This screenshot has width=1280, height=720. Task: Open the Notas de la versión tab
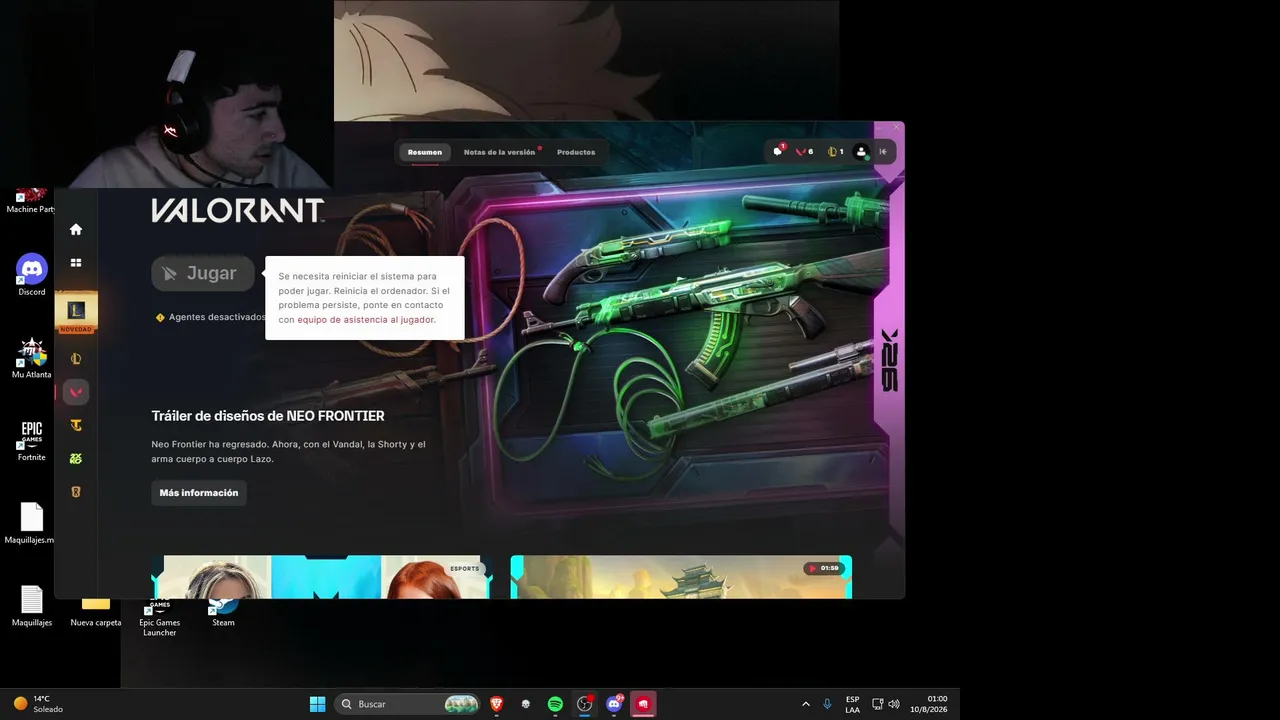[x=500, y=152]
